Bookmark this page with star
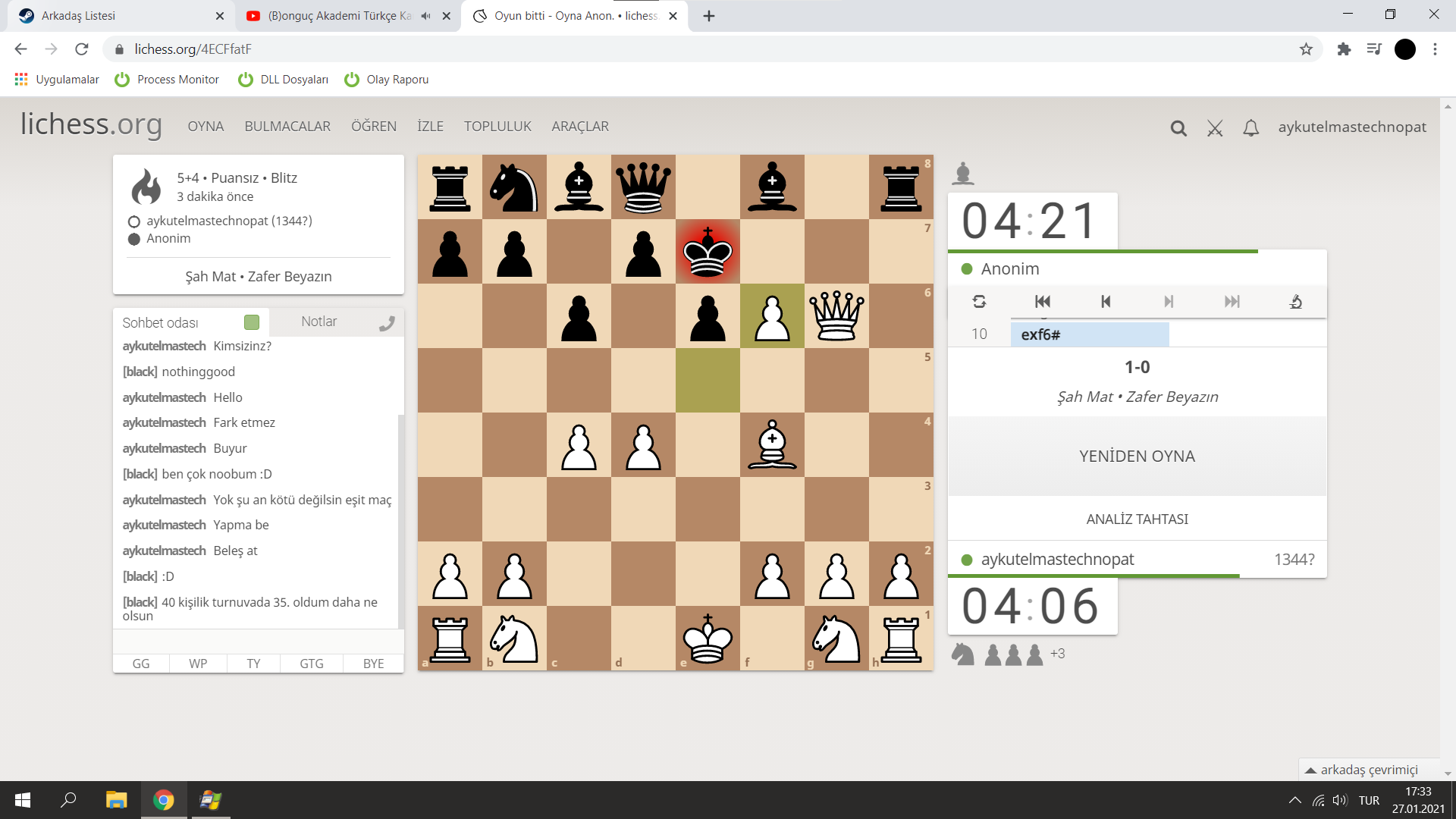1456x819 pixels. pos(1306,49)
